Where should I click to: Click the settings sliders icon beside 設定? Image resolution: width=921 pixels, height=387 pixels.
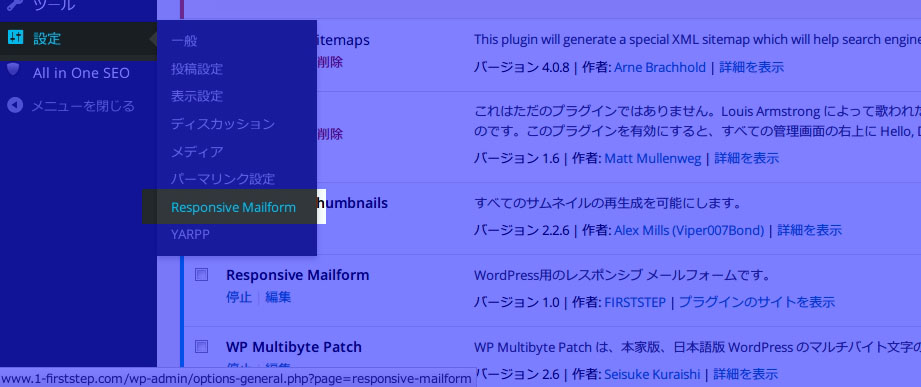[x=15, y=38]
